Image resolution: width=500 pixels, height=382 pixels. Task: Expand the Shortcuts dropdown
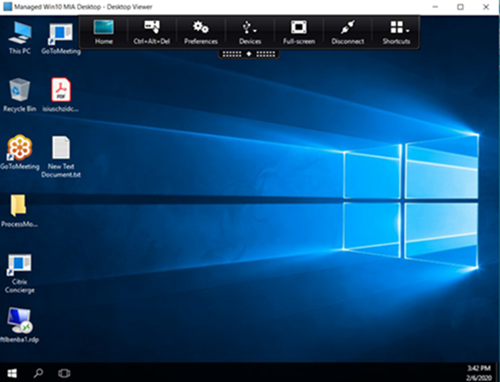396,32
